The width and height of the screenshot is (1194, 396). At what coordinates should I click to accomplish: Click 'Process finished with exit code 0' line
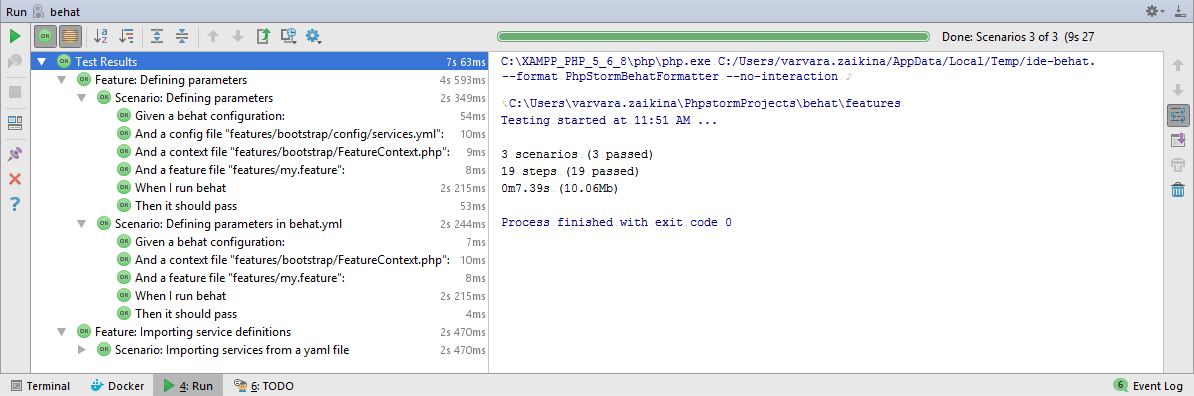pyautogui.click(x=616, y=222)
